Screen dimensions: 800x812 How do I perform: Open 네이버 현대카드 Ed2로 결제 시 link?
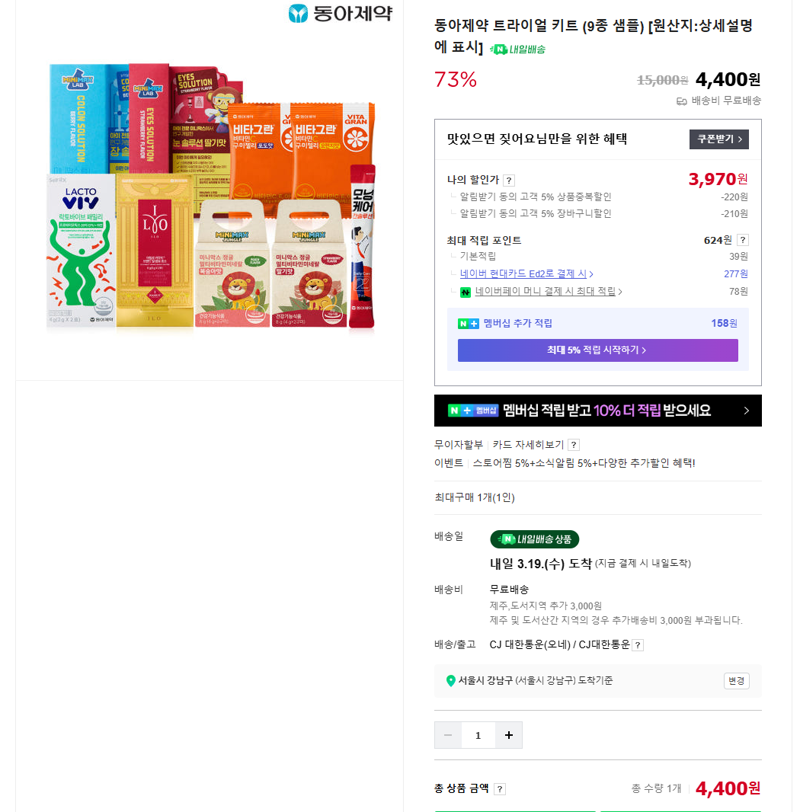click(527, 273)
